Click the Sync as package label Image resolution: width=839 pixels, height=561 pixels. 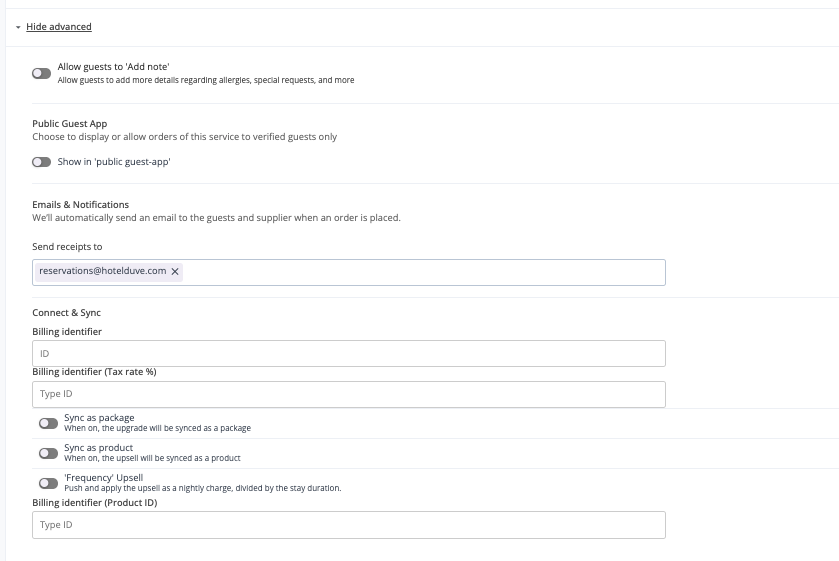pyautogui.click(x=99, y=418)
